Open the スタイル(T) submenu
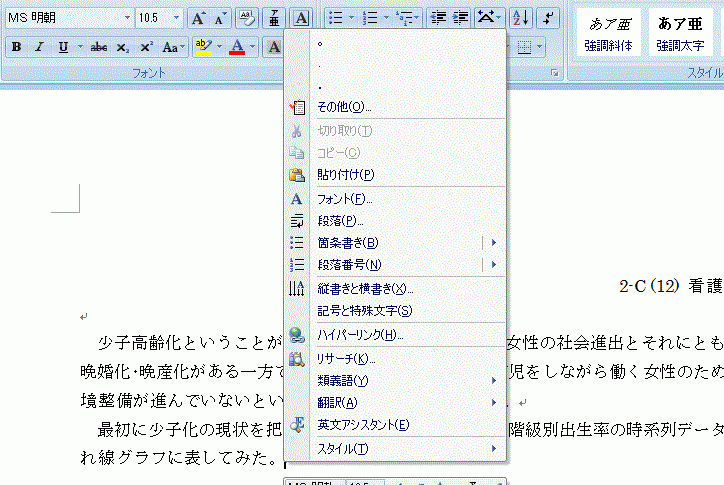The width and height of the screenshot is (724, 485). click(395, 449)
